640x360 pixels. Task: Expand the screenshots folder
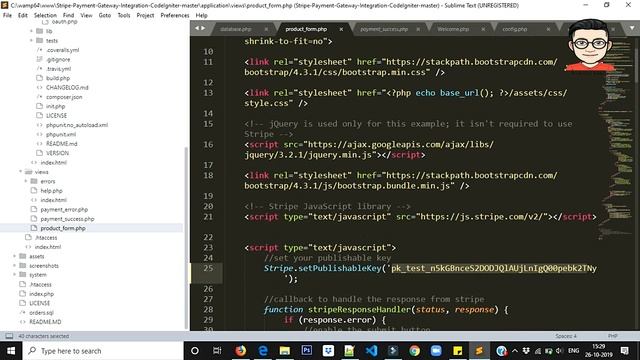[x=15, y=266]
